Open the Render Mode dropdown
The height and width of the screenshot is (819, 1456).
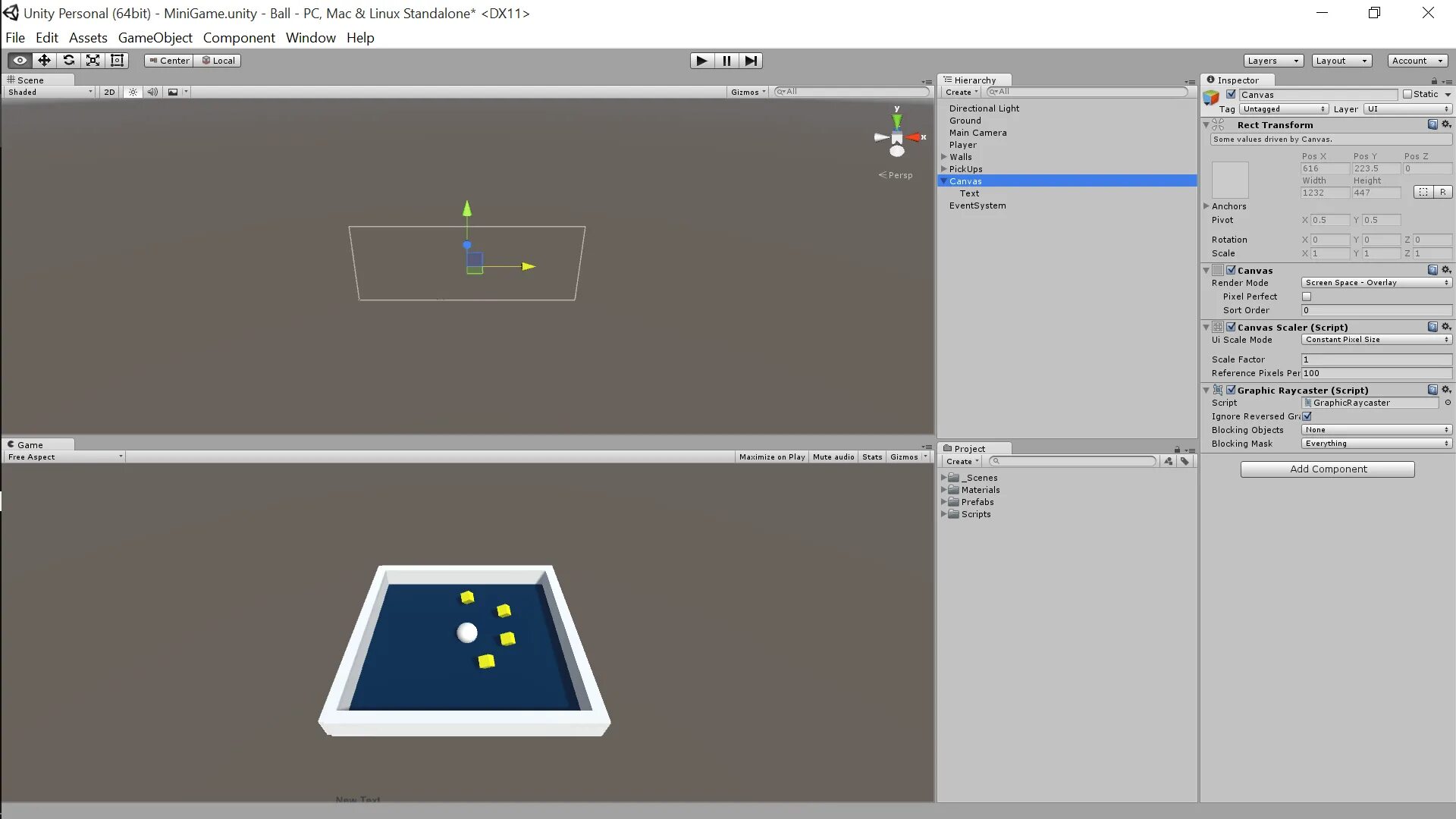click(1376, 283)
